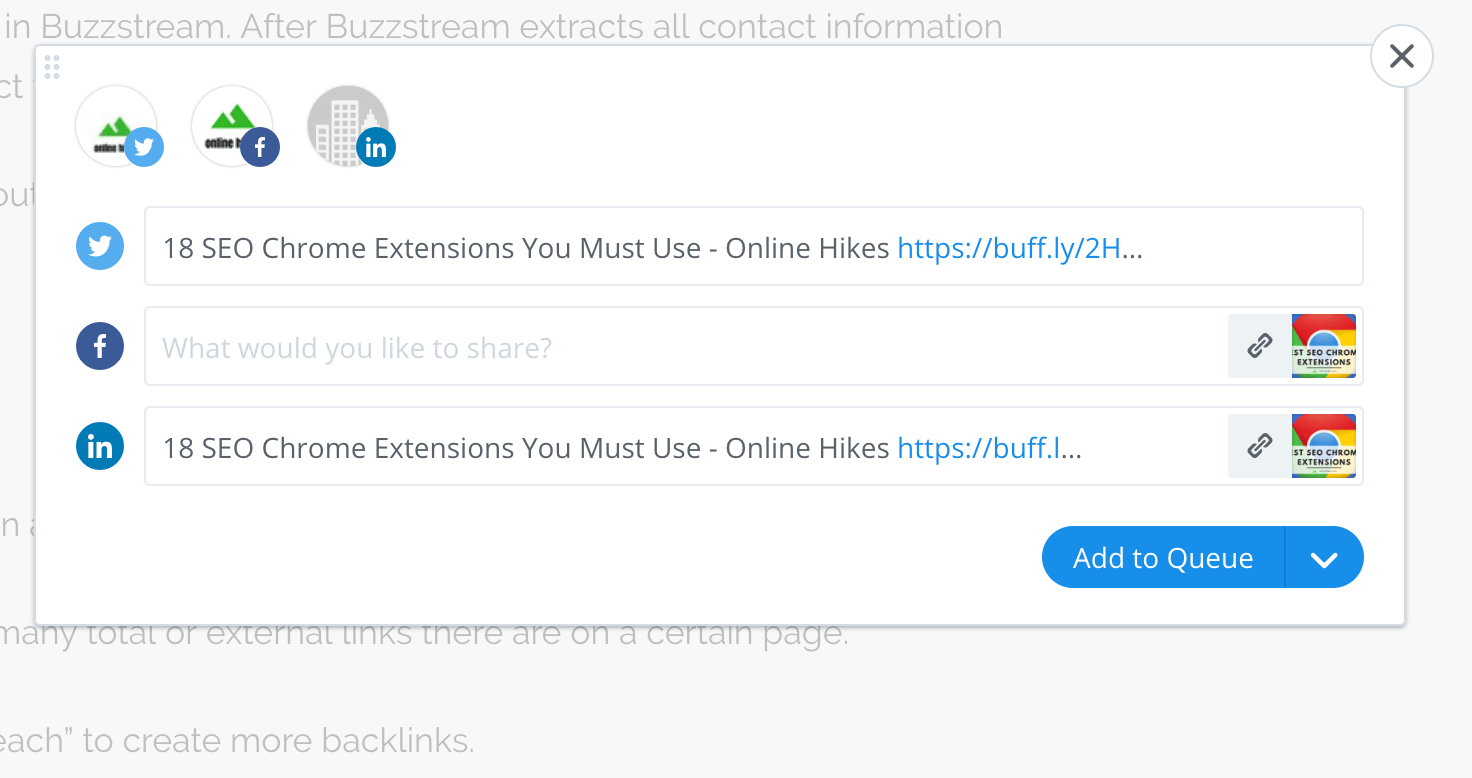Click the Add to Queue button
The height and width of the screenshot is (778, 1472).
pos(1163,558)
